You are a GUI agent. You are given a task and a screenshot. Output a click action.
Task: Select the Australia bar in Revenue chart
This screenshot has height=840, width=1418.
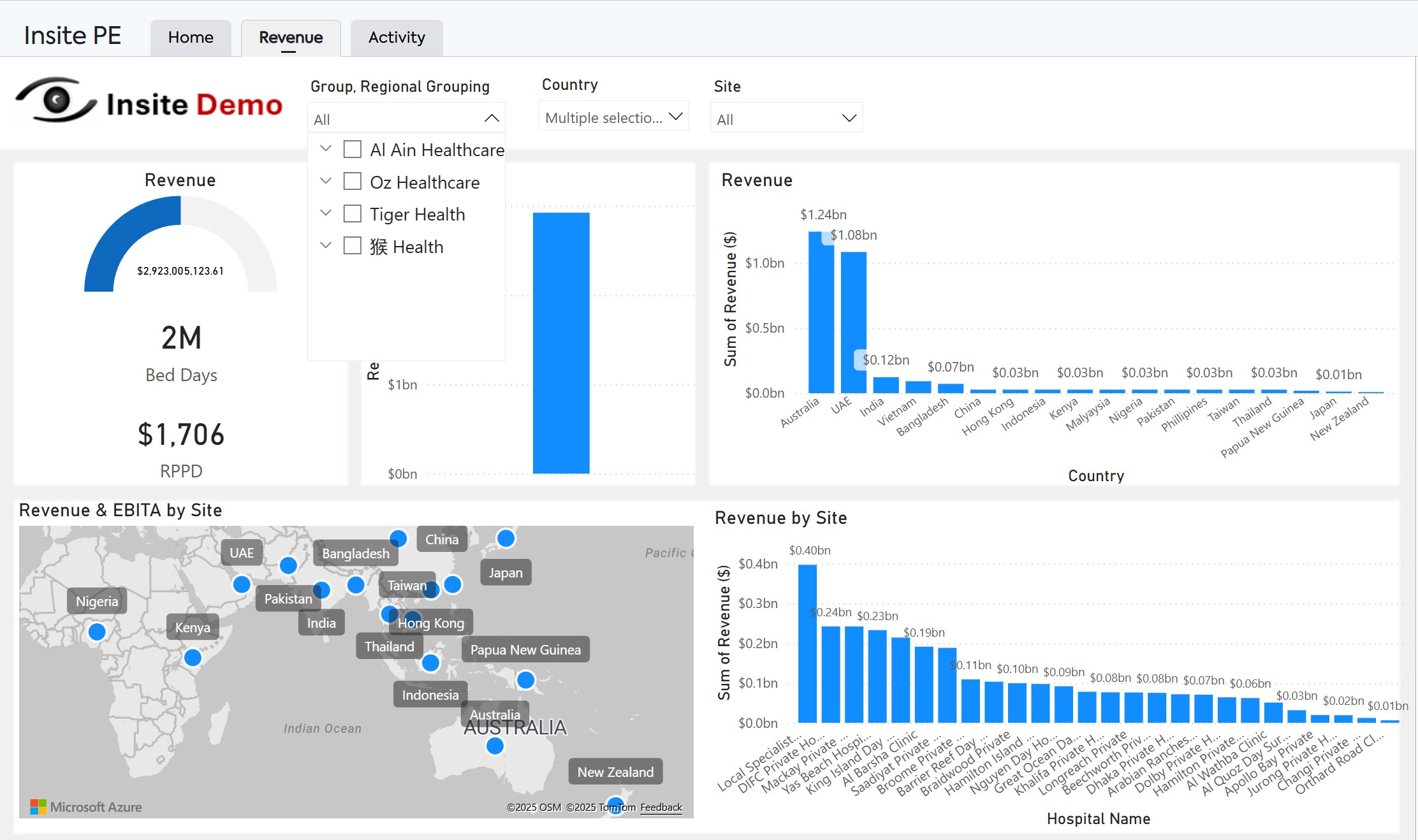tap(821, 312)
